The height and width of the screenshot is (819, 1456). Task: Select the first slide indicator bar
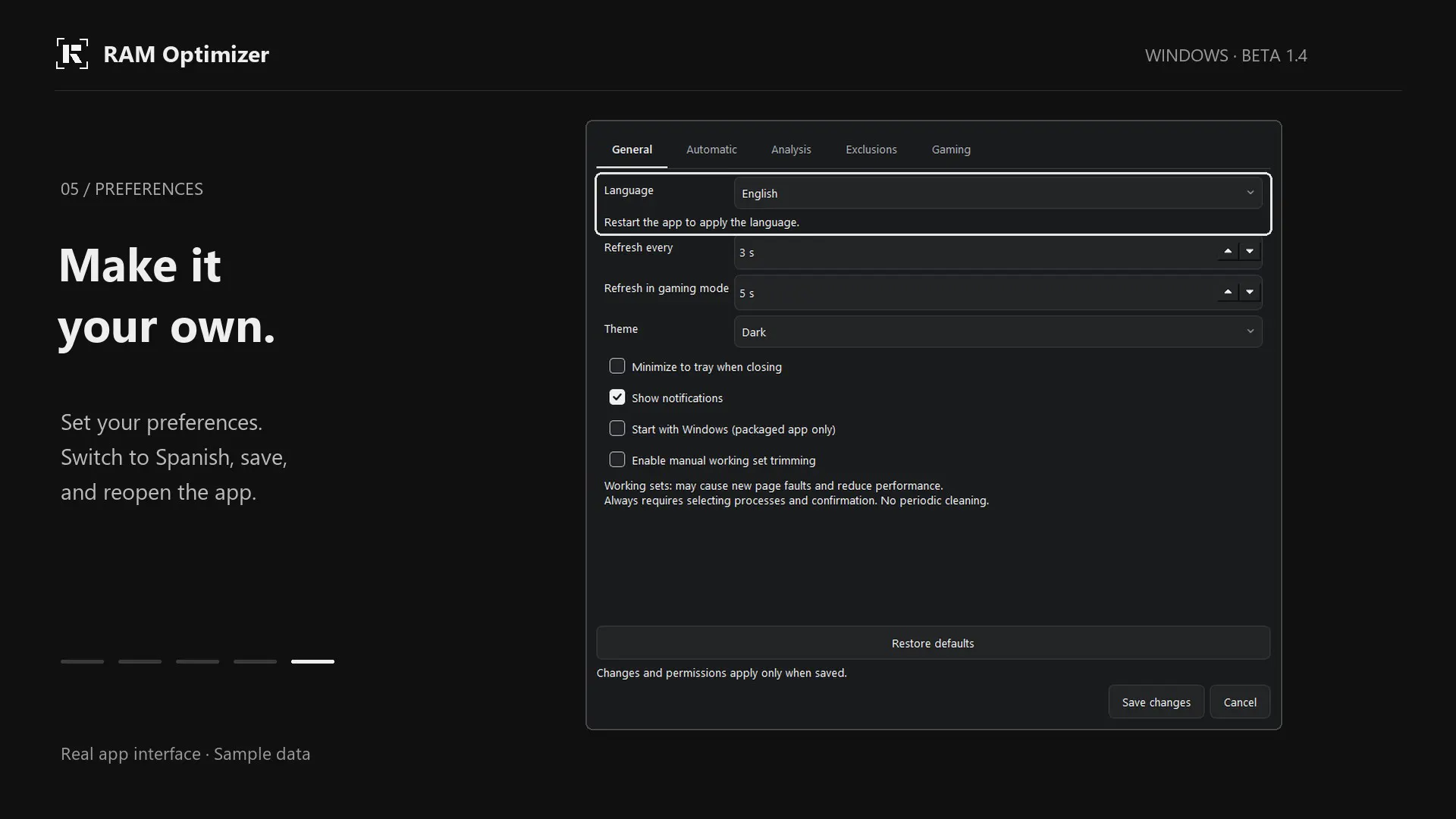(82, 661)
